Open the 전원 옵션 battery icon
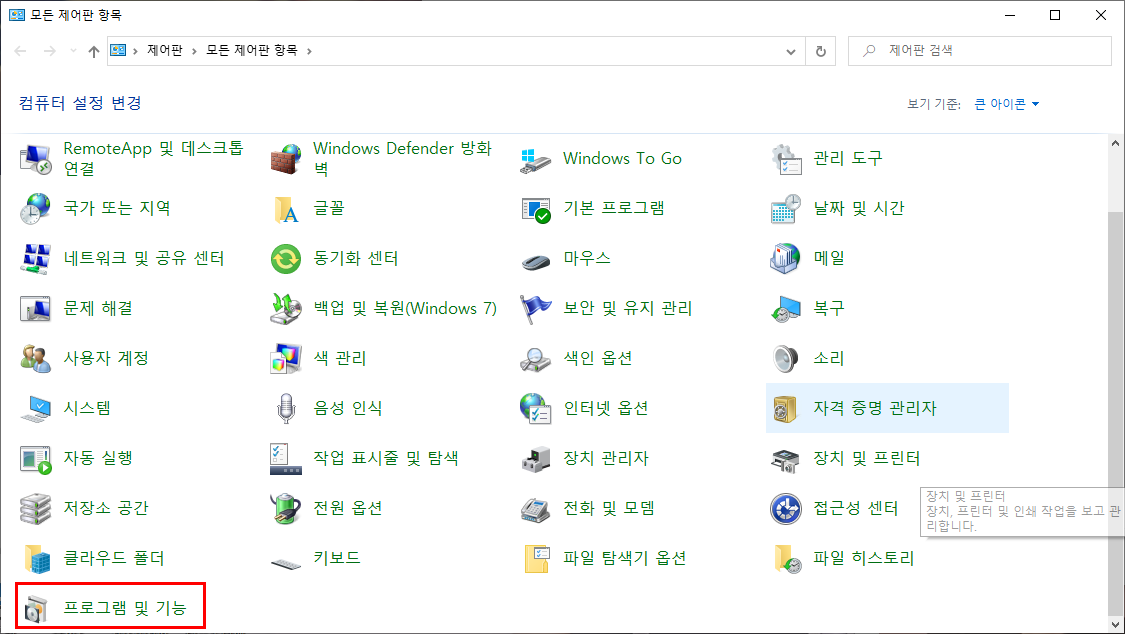Image resolution: width=1125 pixels, height=634 pixels. (x=286, y=508)
